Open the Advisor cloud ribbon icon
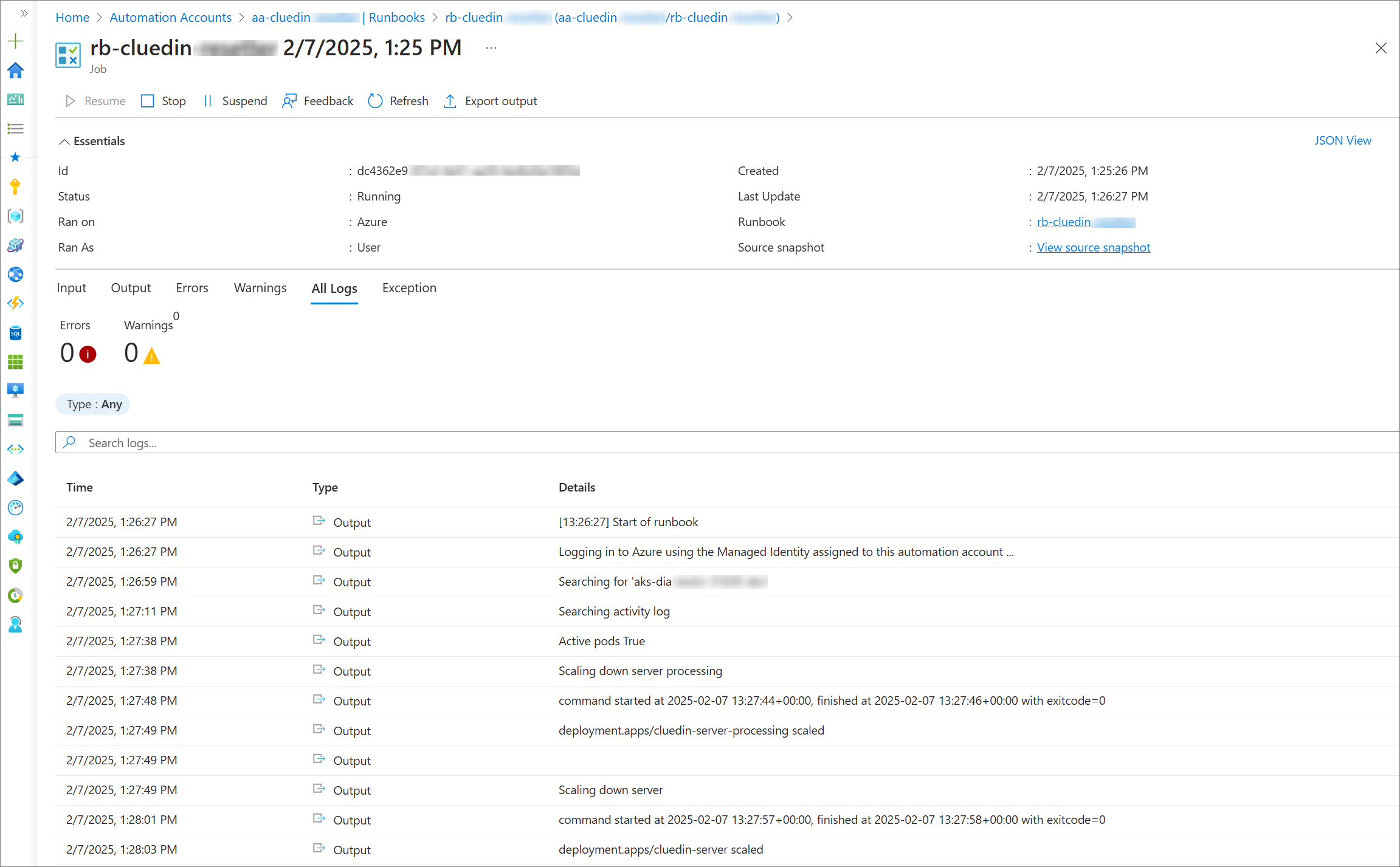 (15, 536)
